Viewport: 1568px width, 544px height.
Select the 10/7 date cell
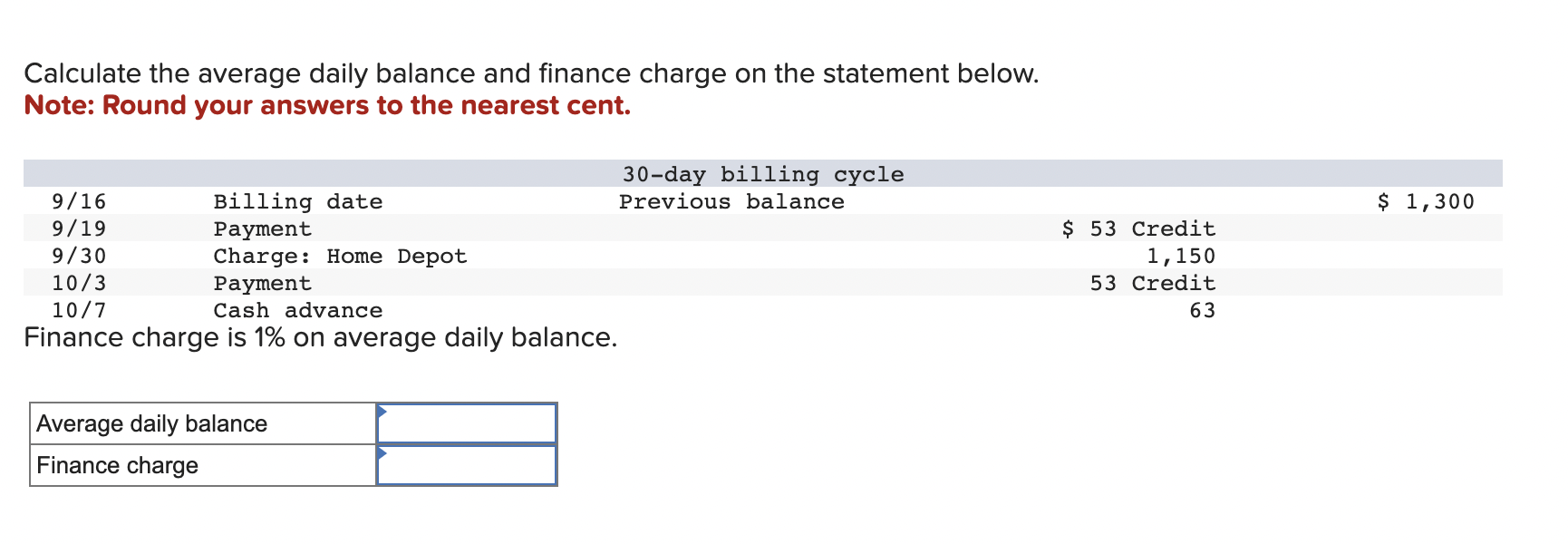(x=79, y=310)
